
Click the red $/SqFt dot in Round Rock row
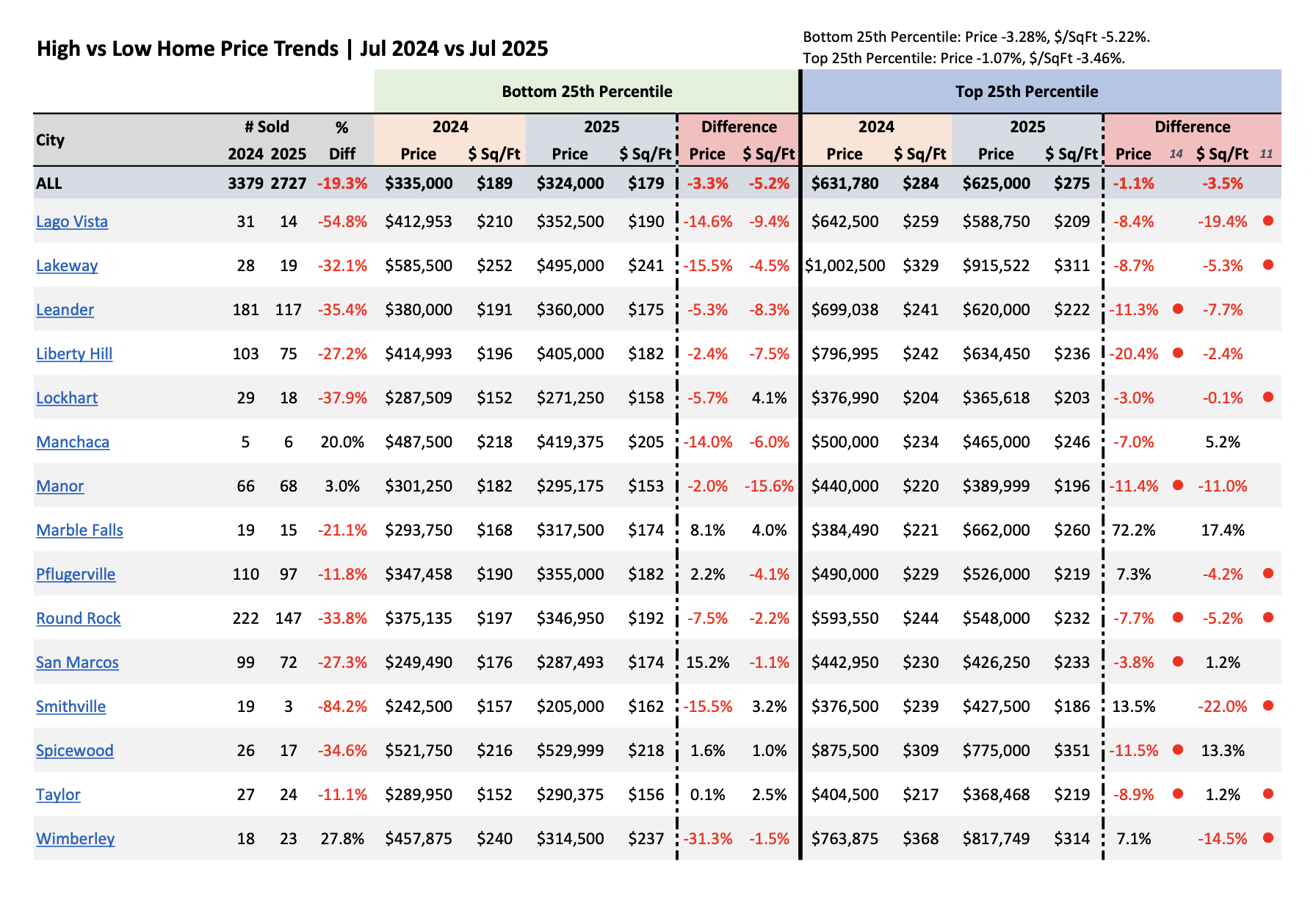[x=1268, y=617]
